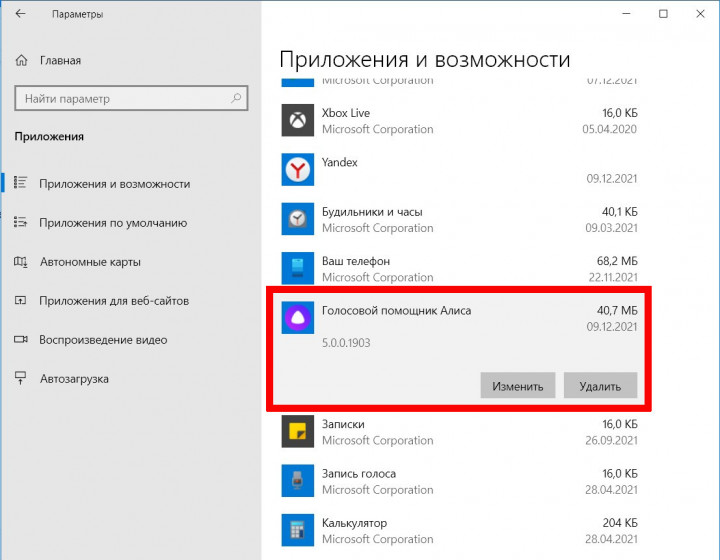The image size is (720, 560).
Task: Click the back arrow icon
Action: (22, 15)
